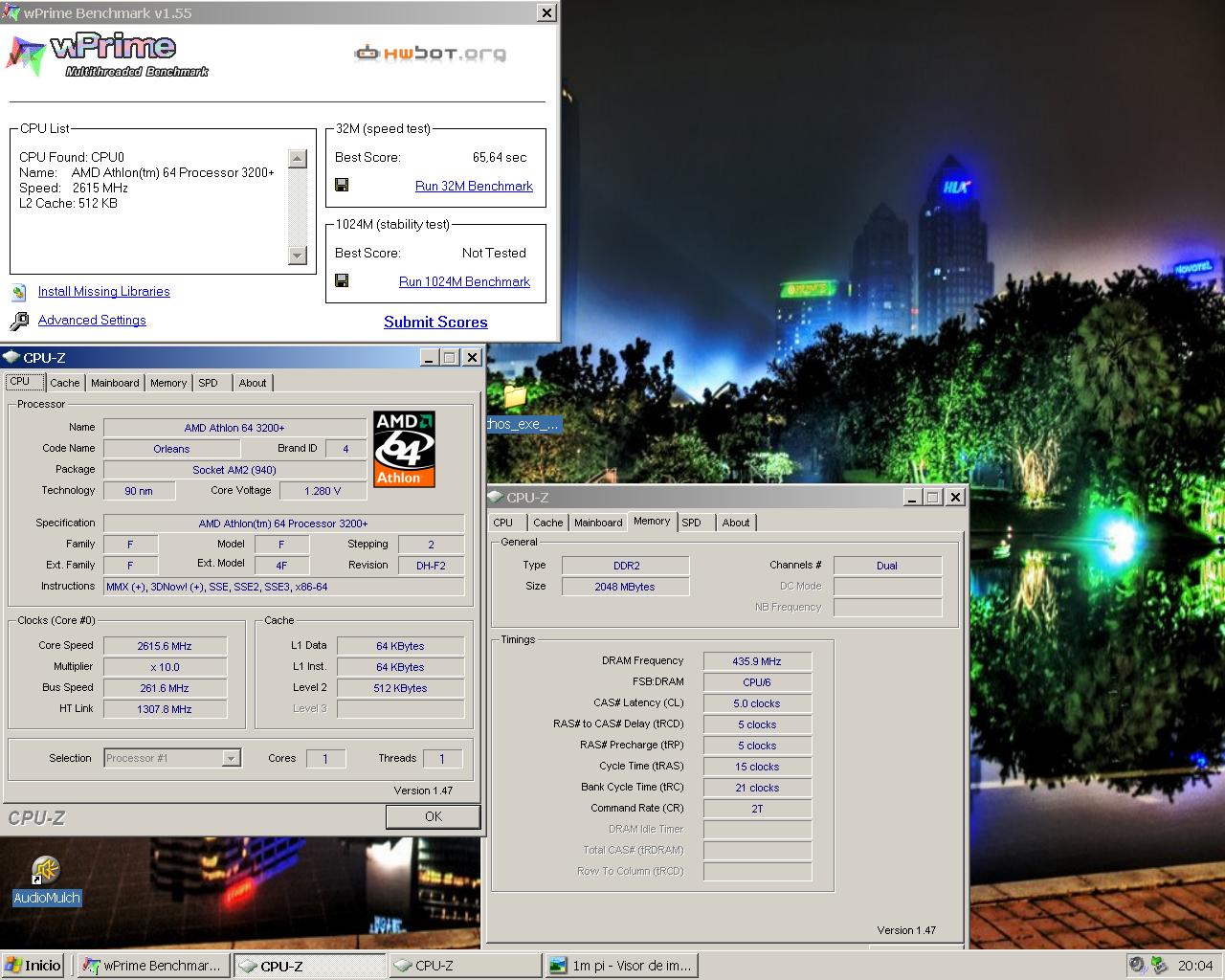Open SPD tab in Memory CPU-Z window
This screenshot has height=980, width=1225.
[692, 523]
